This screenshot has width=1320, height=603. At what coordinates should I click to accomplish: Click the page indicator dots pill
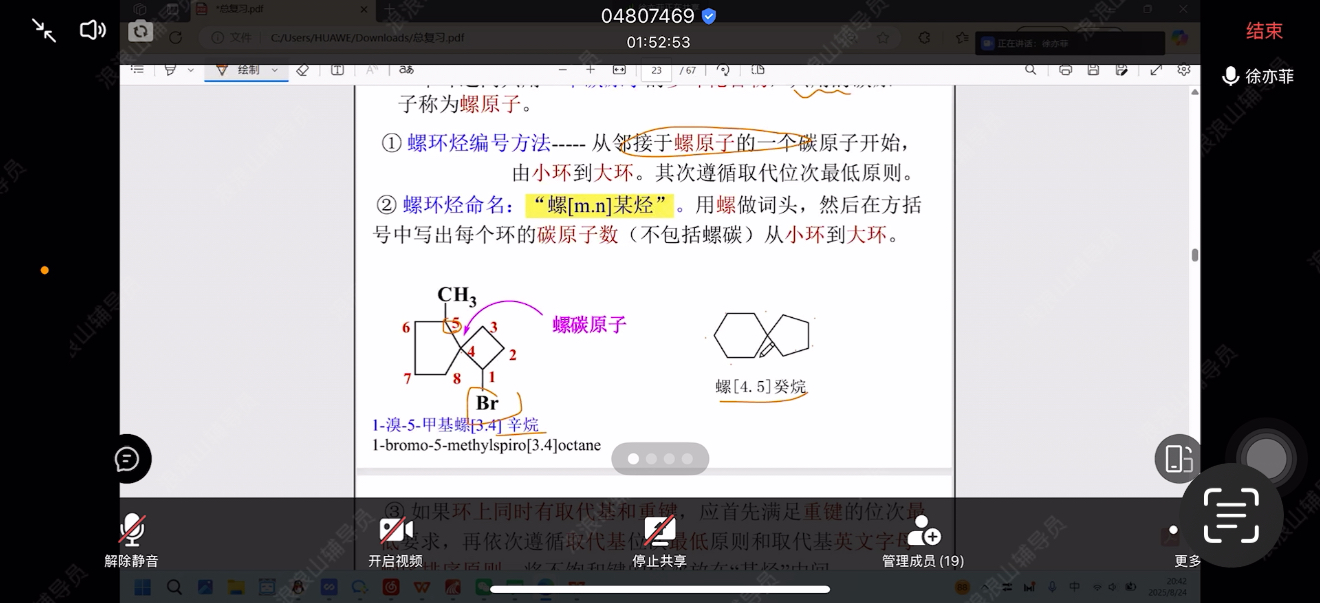[660, 459]
